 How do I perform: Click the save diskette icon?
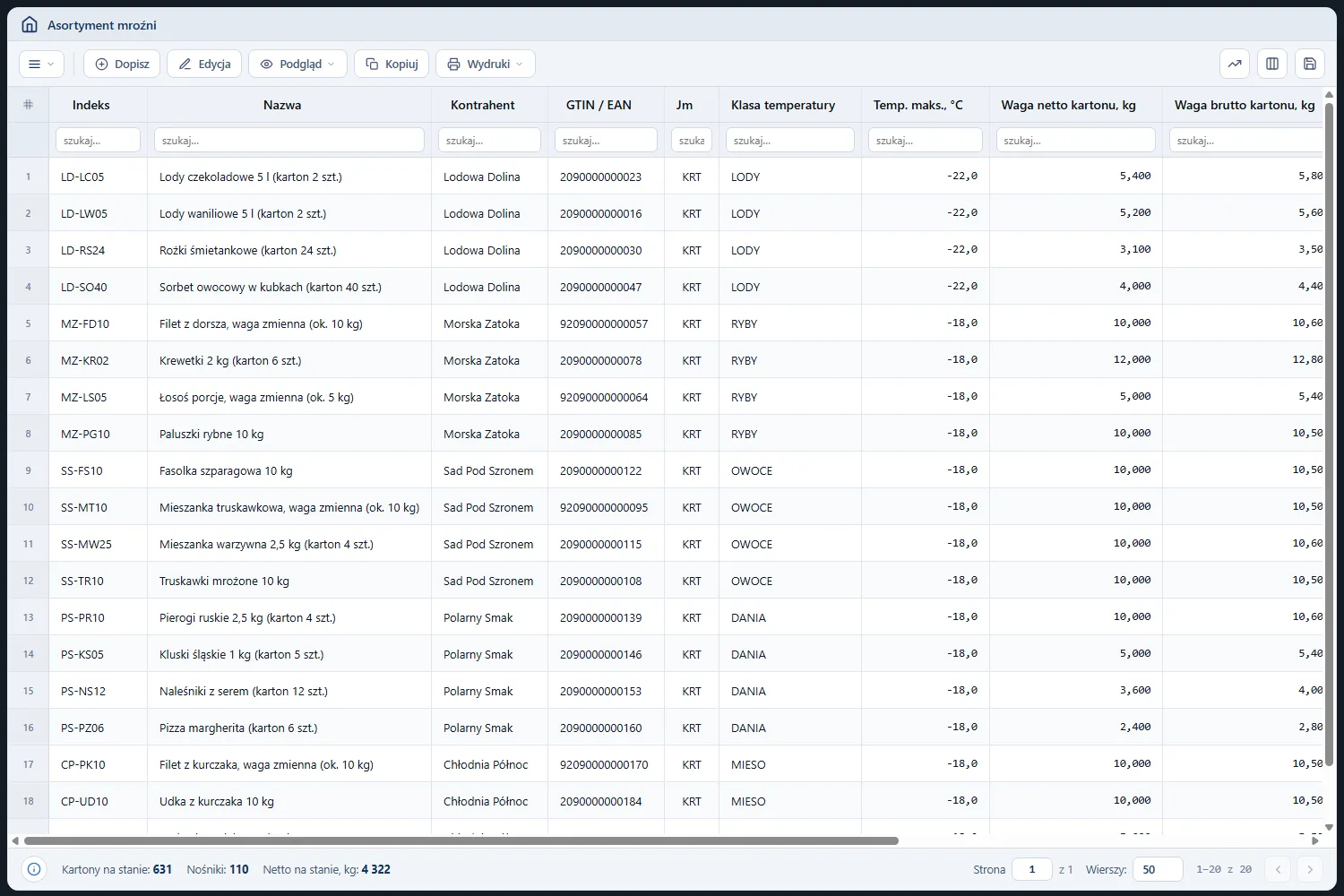(x=1310, y=64)
